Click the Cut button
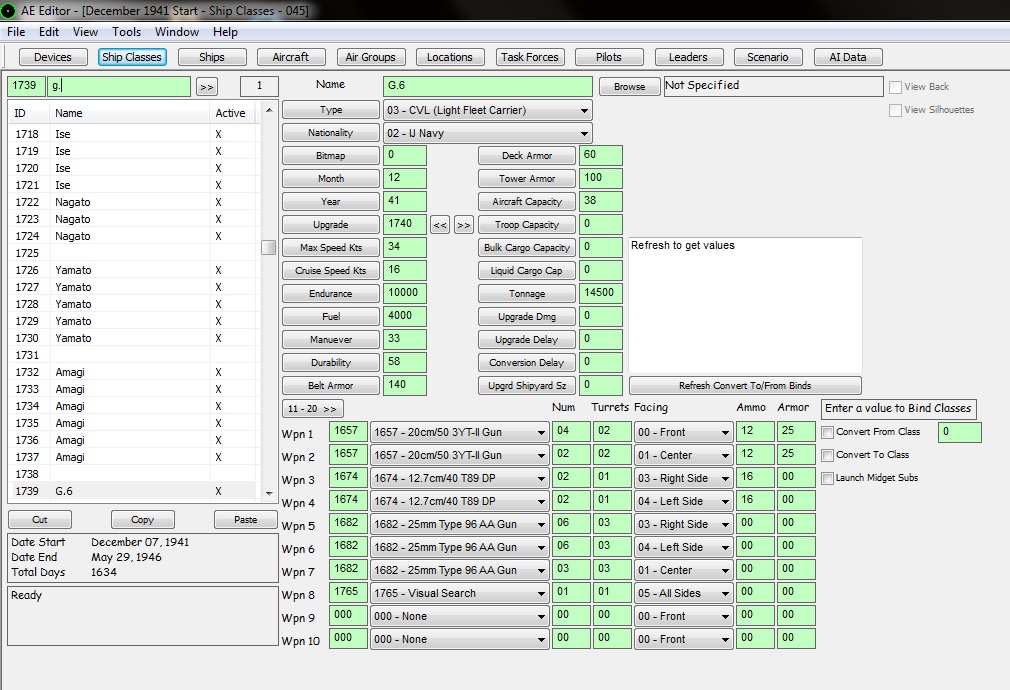Image resolution: width=1010 pixels, height=690 pixels. [40, 520]
